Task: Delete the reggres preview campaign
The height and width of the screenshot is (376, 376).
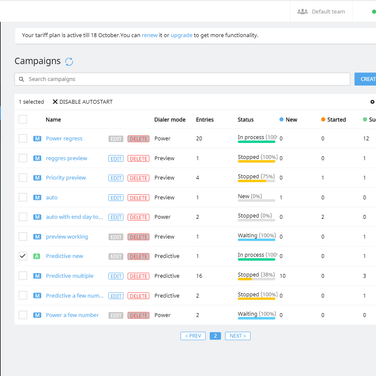Action: pyautogui.click(x=138, y=159)
